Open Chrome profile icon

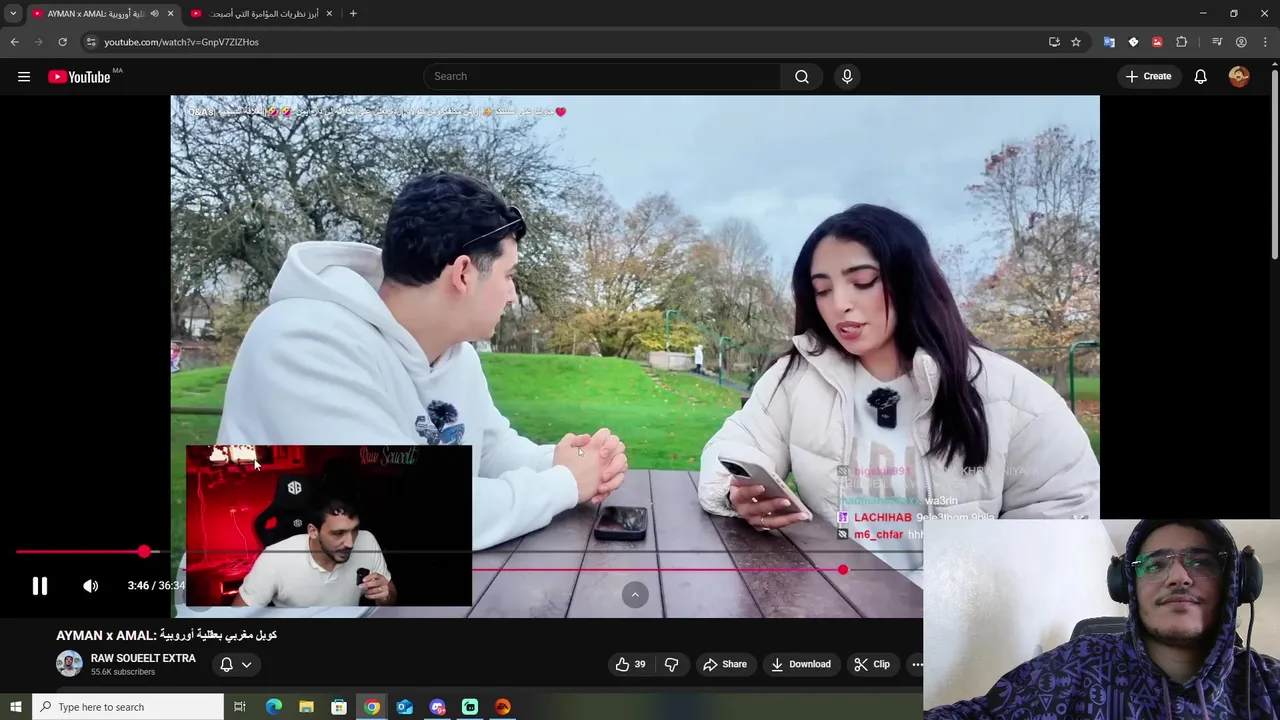(1241, 42)
